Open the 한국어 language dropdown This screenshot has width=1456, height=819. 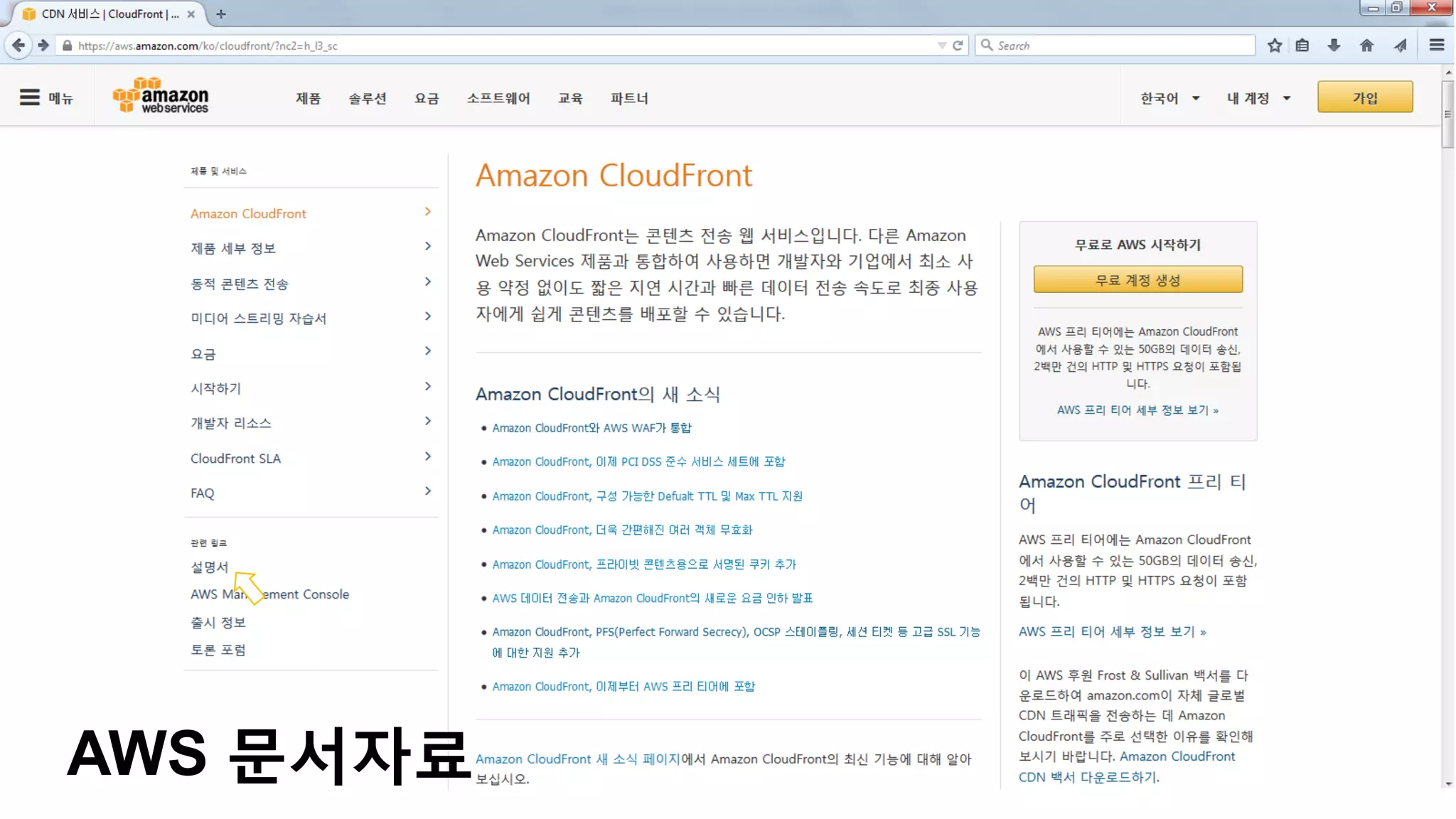(1170, 98)
